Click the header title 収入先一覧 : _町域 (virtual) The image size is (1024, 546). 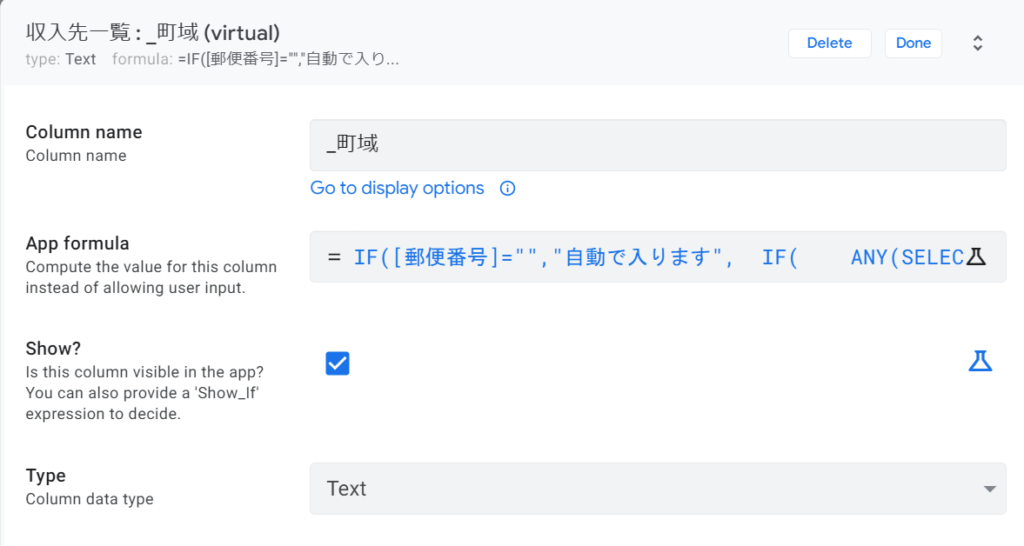(x=154, y=32)
